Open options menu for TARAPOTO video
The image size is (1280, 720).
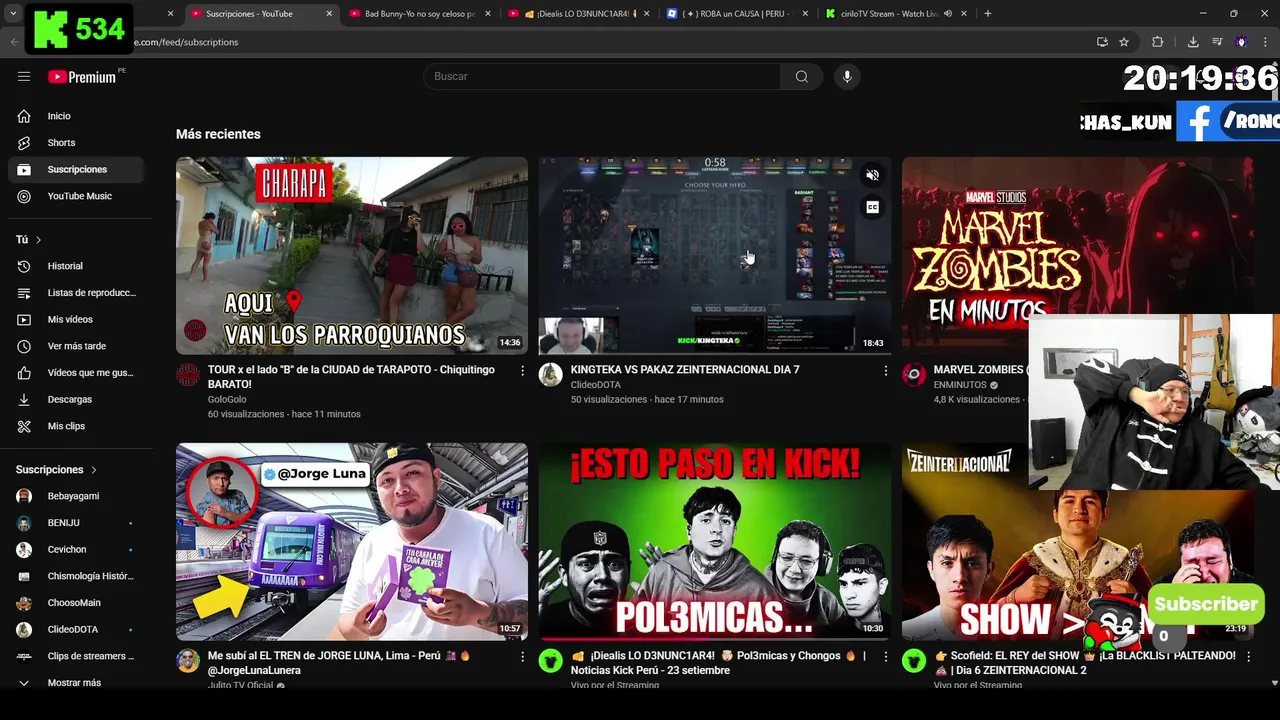522,370
